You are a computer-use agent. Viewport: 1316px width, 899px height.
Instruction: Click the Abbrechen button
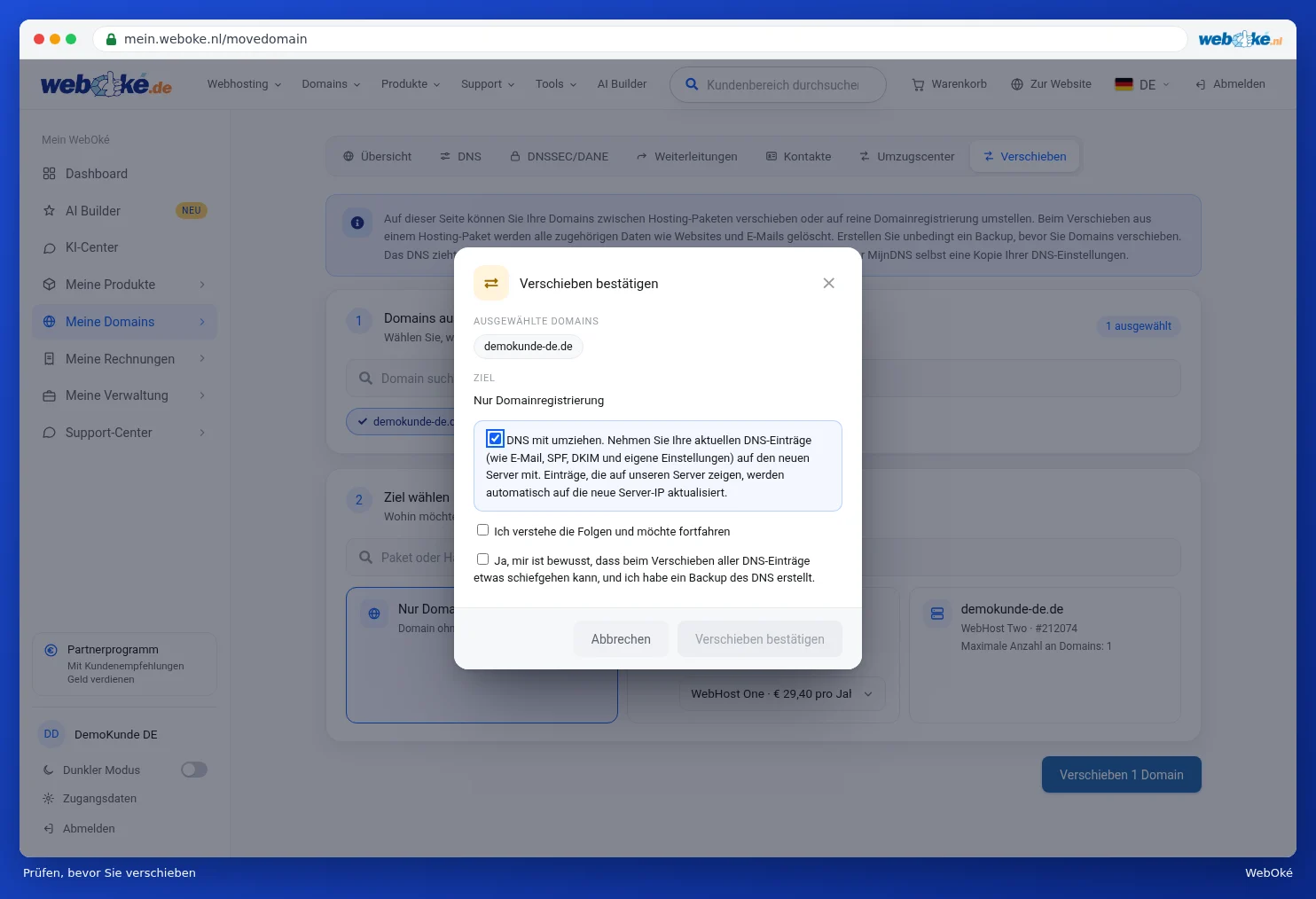621,639
